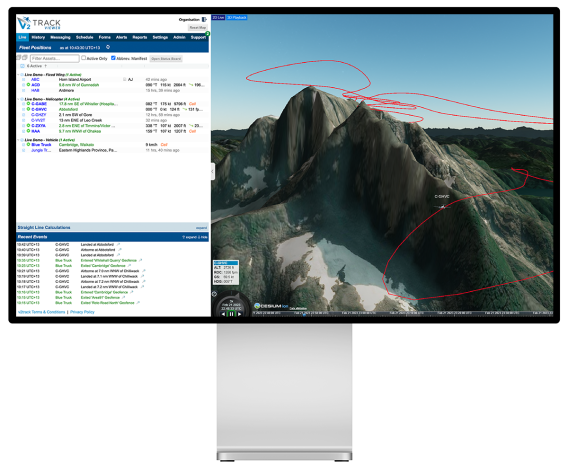The height and width of the screenshot is (469, 568).
Task: Play the Cesium animation in reverse
Action: (223, 314)
